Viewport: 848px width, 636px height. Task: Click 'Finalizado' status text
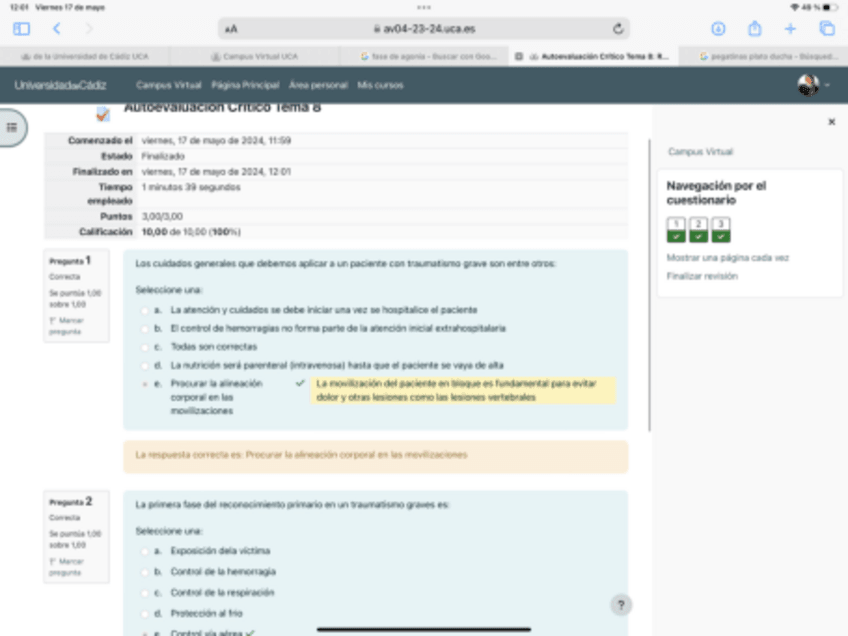(163, 156)
